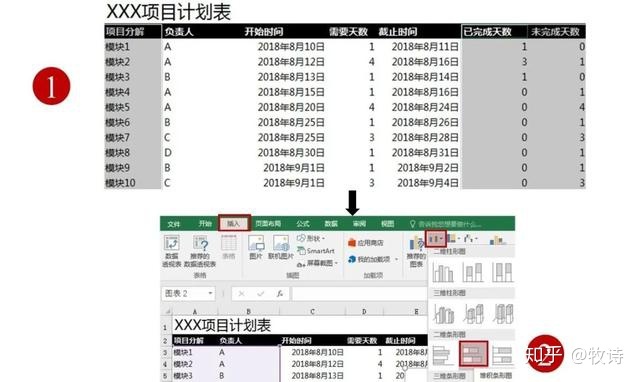Select column D header in Excel sheet

point(364,311)
